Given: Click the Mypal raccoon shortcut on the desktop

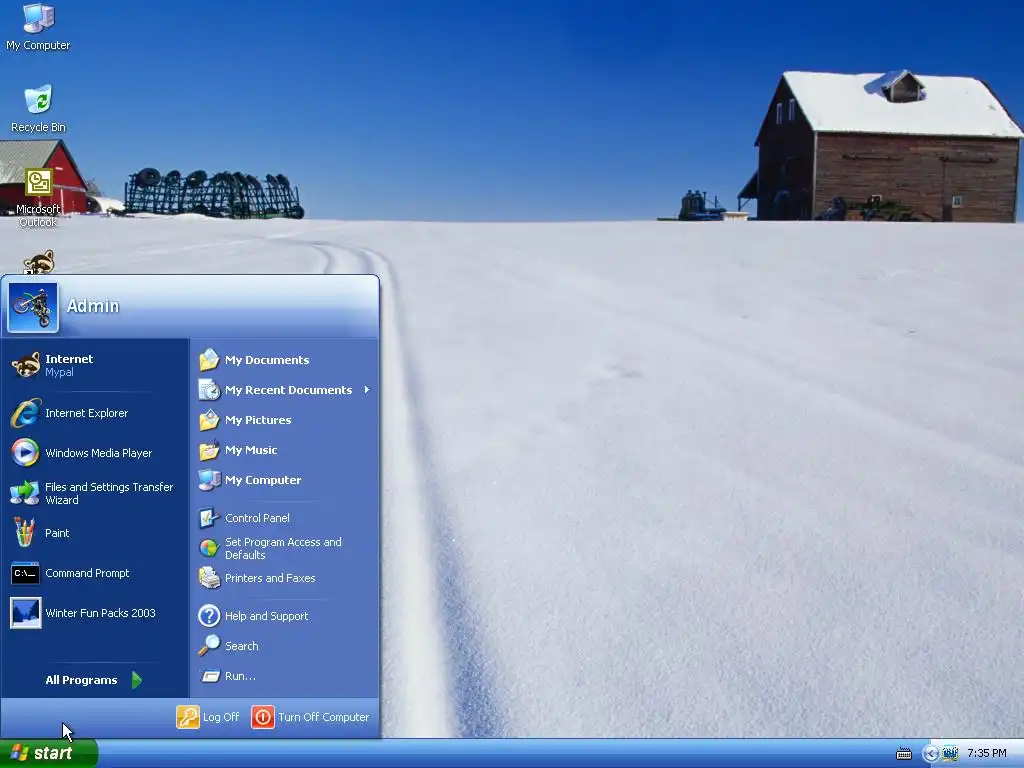Looking at the screenshot, I should point(39,262).
